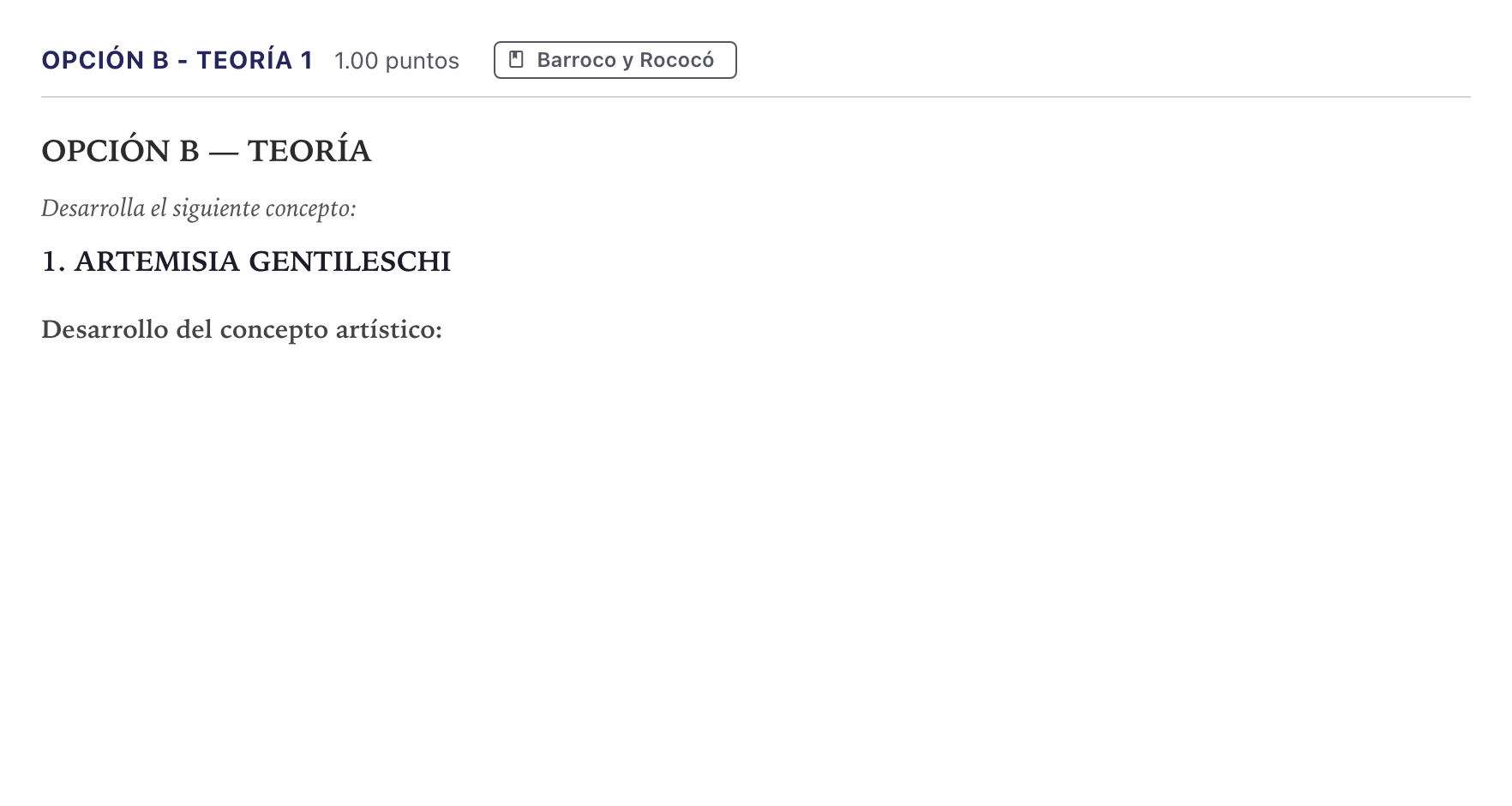Click the book icon in the topic tag
Image resolution: width=1512 pixels, height=806 pixels.
pos(516,60)
